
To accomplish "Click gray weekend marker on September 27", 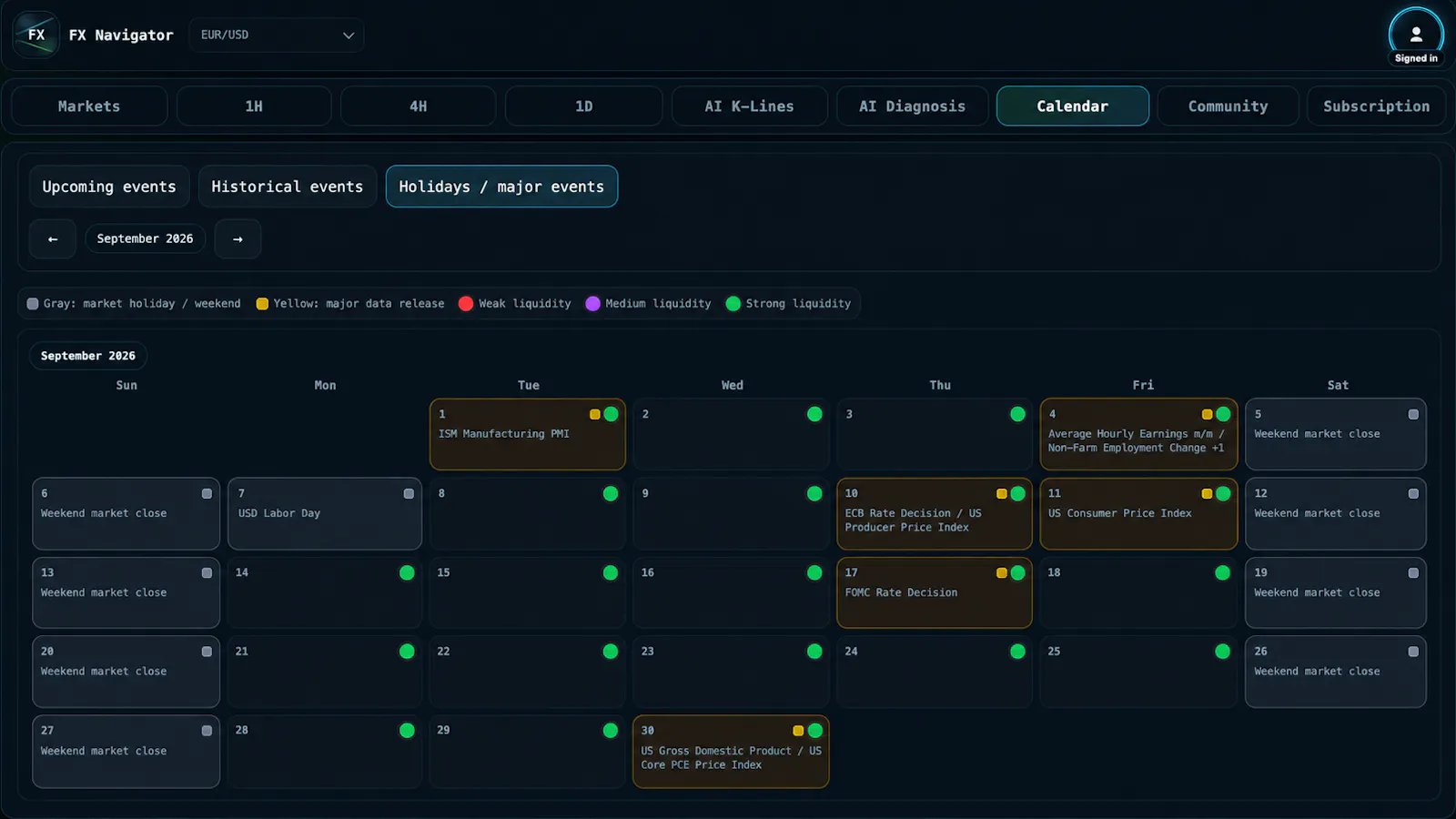I will pyautogui.click(x=207, y=731).
